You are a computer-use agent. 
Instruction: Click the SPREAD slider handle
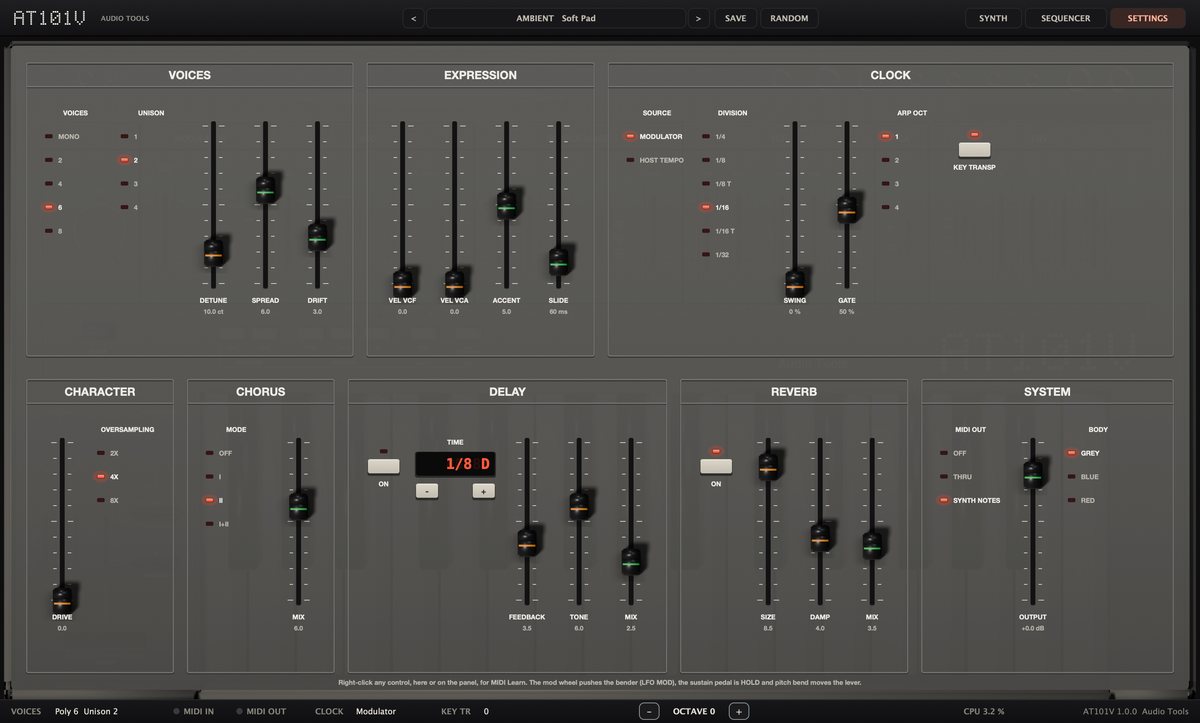pos(265,187)
